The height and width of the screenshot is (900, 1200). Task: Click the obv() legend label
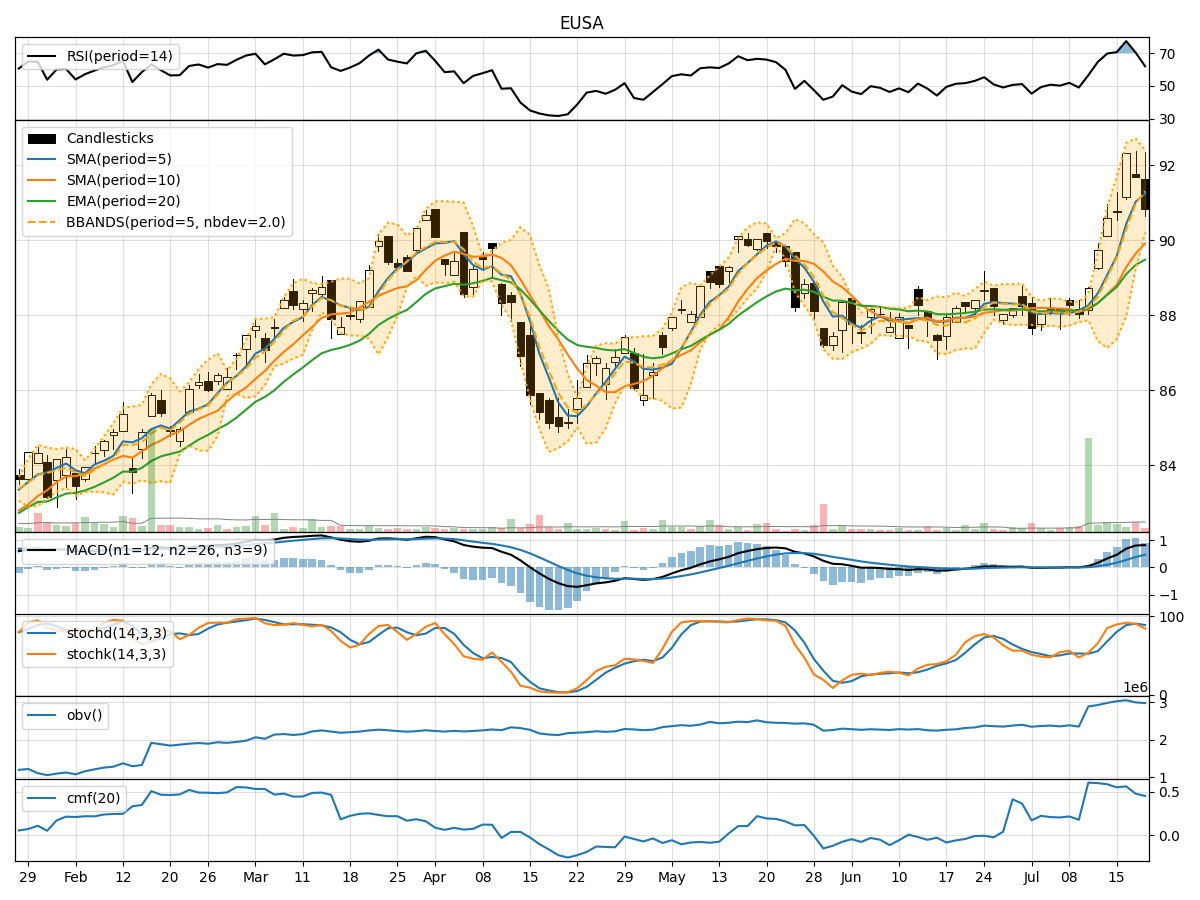click(84, 716)
